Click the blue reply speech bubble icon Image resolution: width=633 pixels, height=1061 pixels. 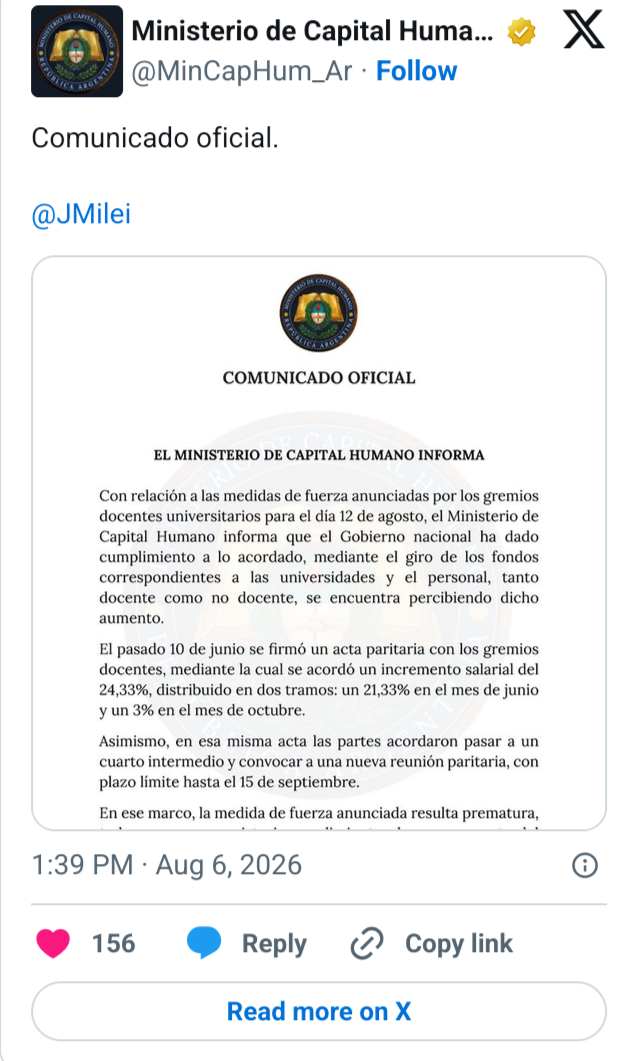(203, 943)
